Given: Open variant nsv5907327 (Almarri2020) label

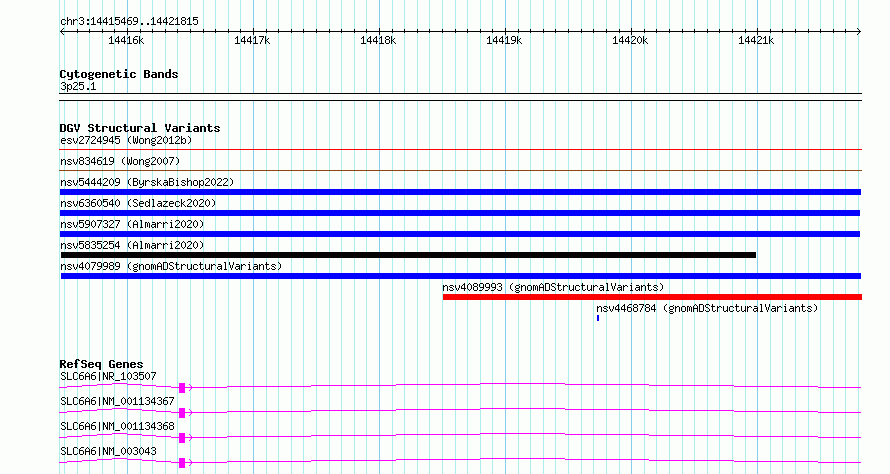Looking at the screenshot, I should click(132, 224).
